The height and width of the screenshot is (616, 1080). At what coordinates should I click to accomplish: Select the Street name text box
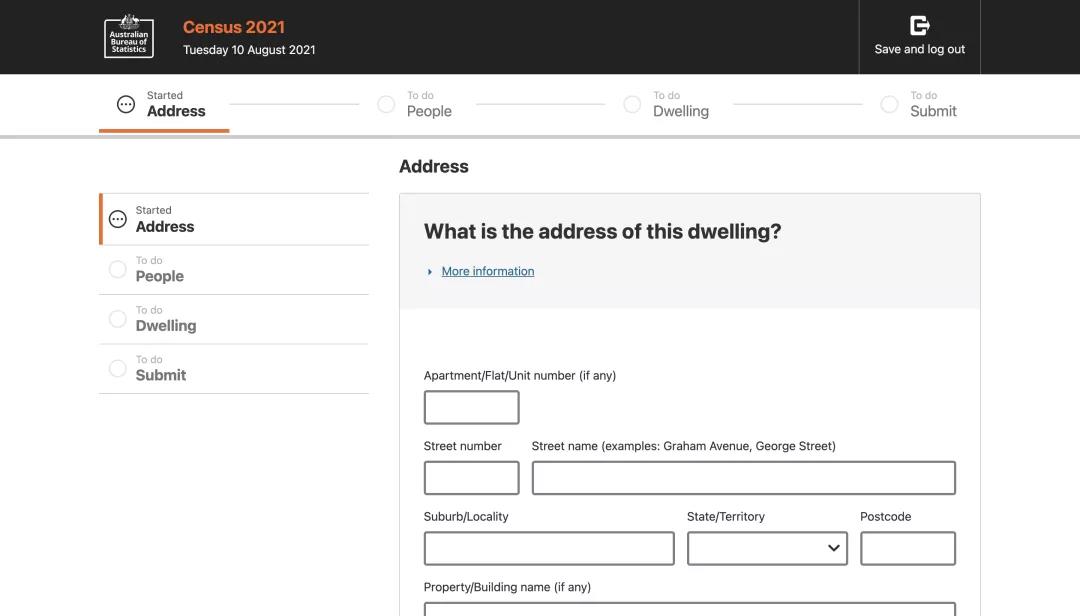[x=743, y=478]
